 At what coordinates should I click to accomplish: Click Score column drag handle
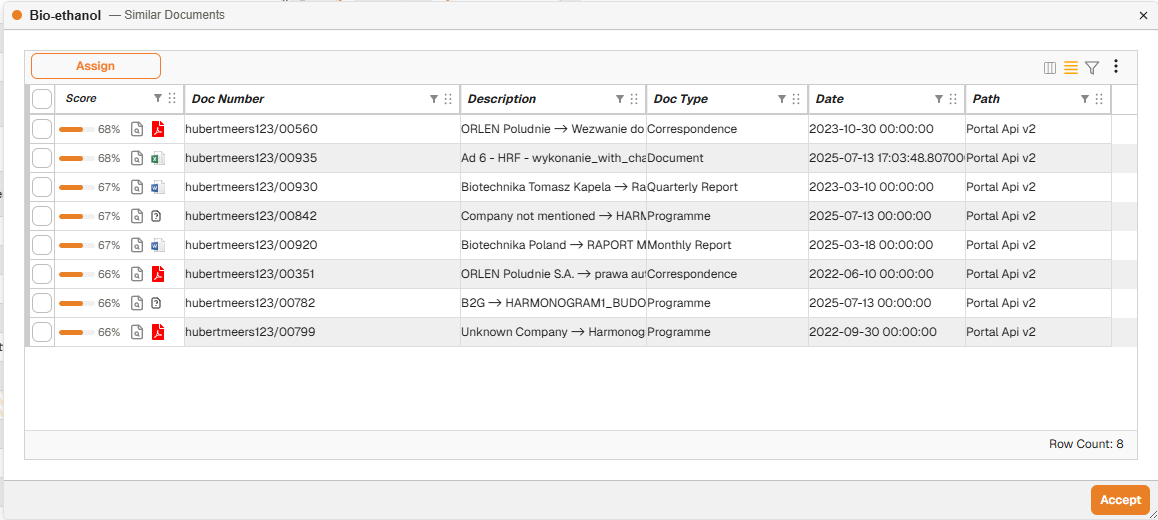coord(172,99)
